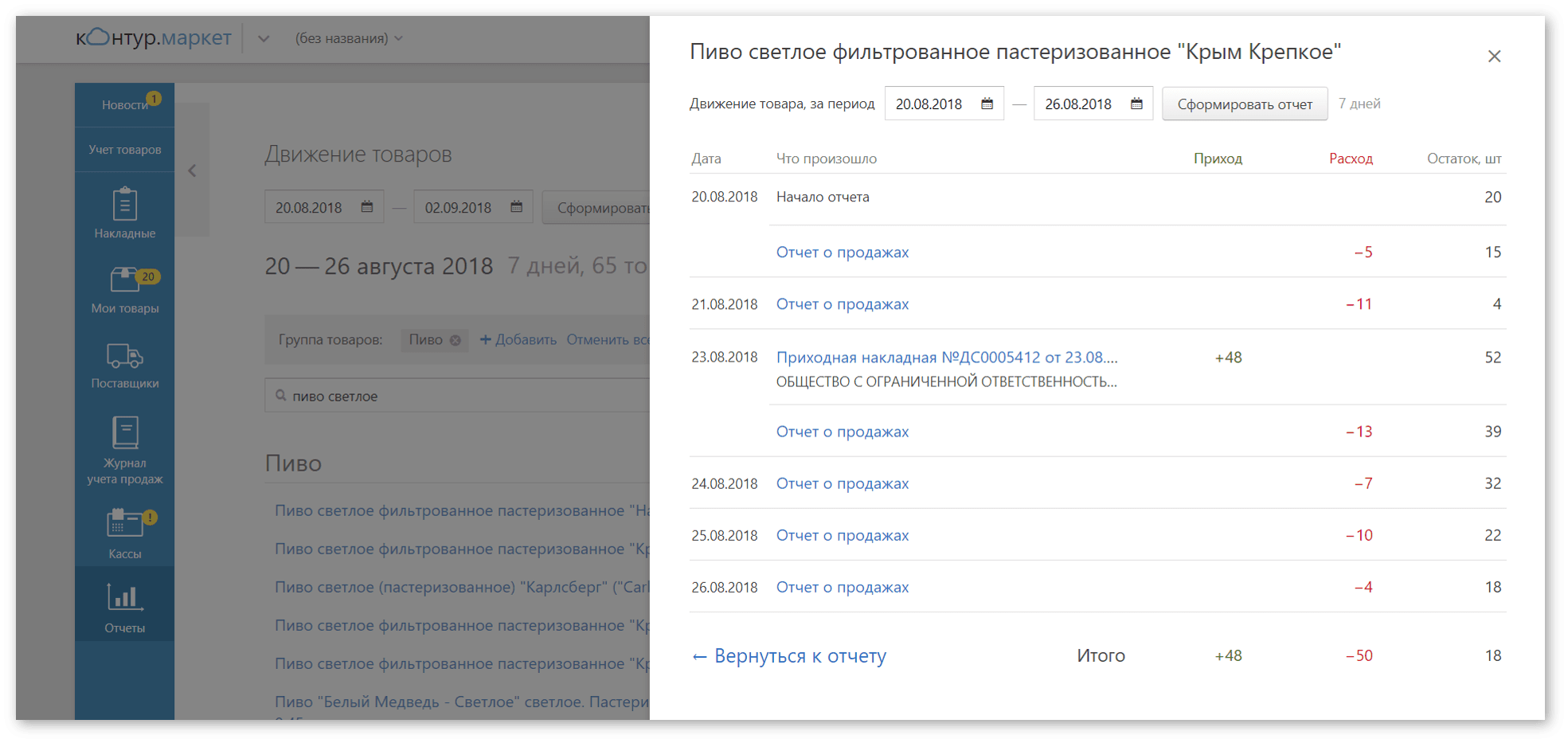Viewport: 1568px width, 743px height.
Task: Open Журнал учета продаж icon
Action: (x=124, y=432)
